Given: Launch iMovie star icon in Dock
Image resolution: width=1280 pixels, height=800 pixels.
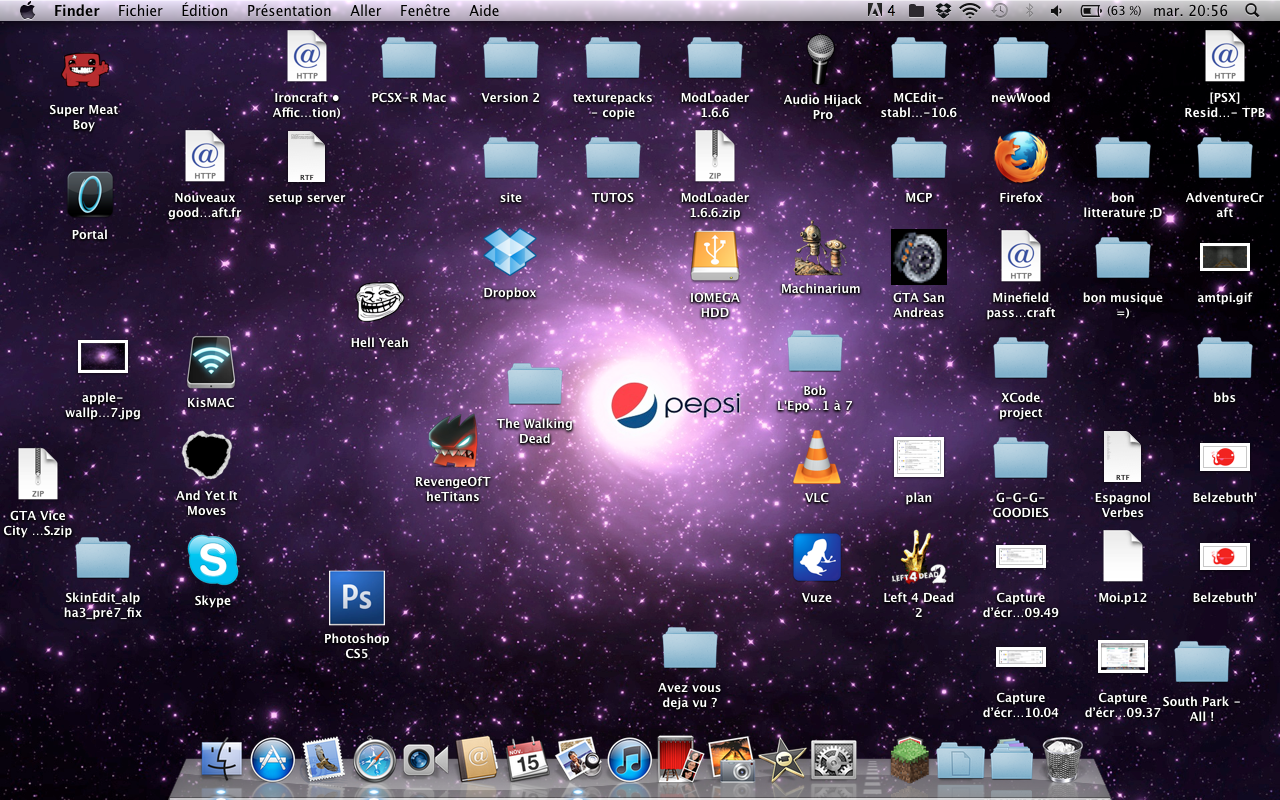Looking at the screenshot, I should tap(783, 761).
